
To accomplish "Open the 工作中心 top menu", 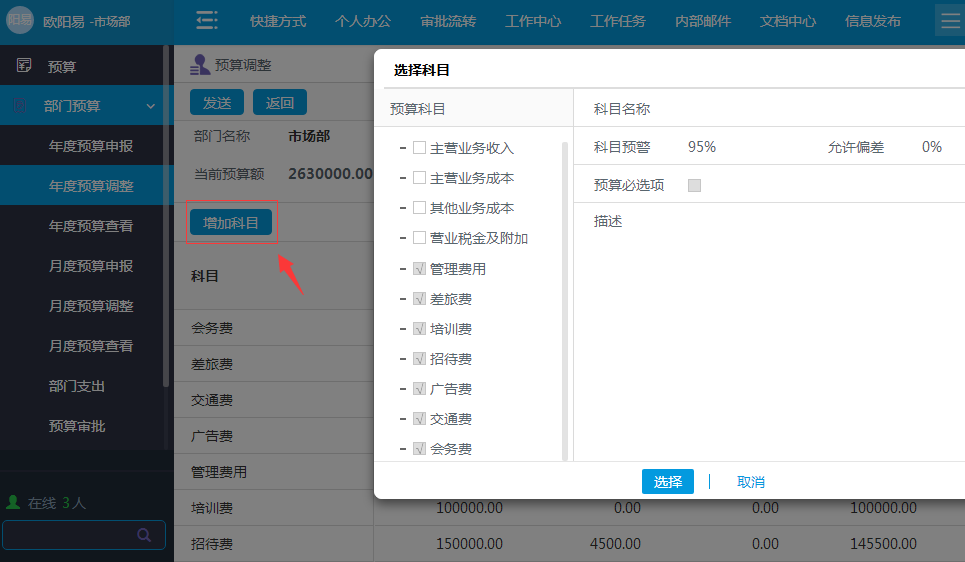I will [532, 22].
